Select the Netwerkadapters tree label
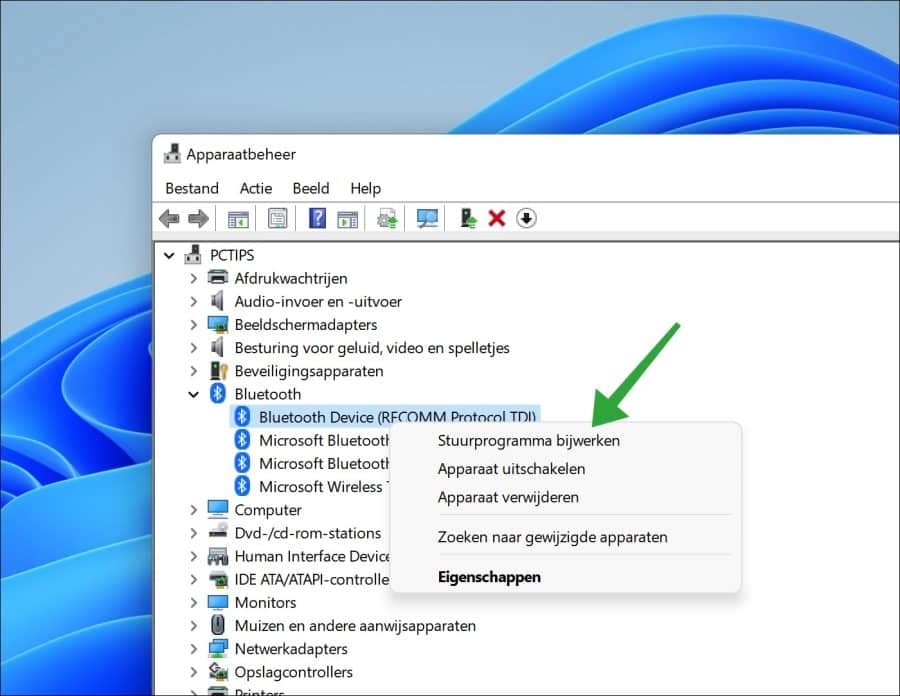 291,649
